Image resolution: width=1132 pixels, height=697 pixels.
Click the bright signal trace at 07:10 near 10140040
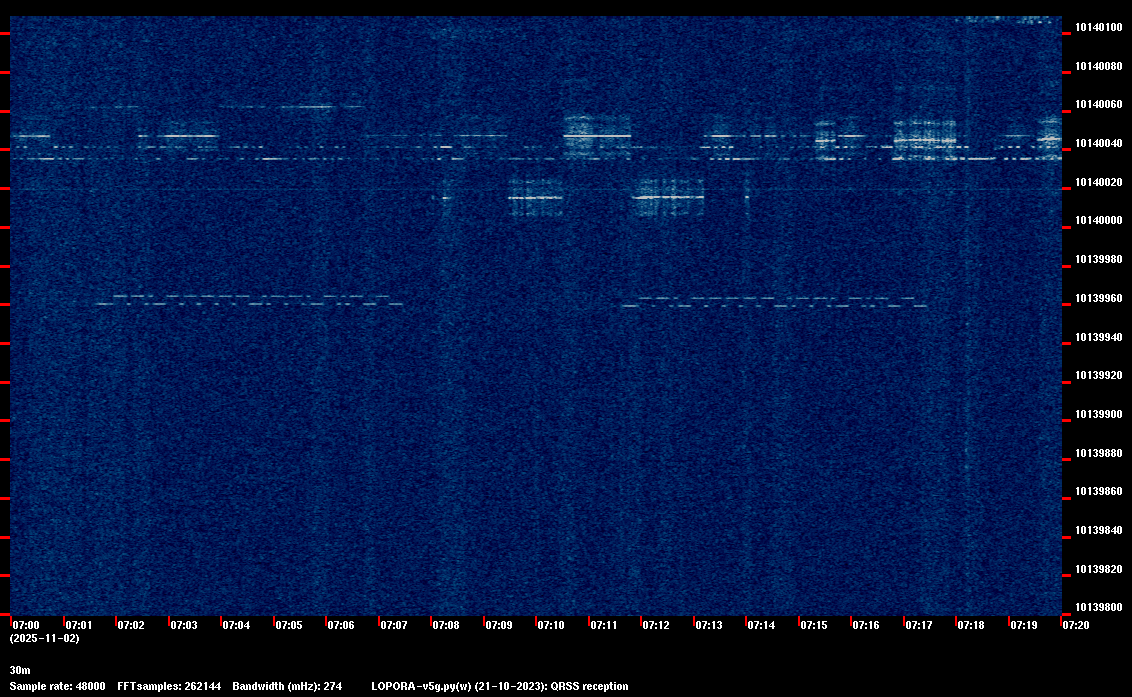coord(597,136)
